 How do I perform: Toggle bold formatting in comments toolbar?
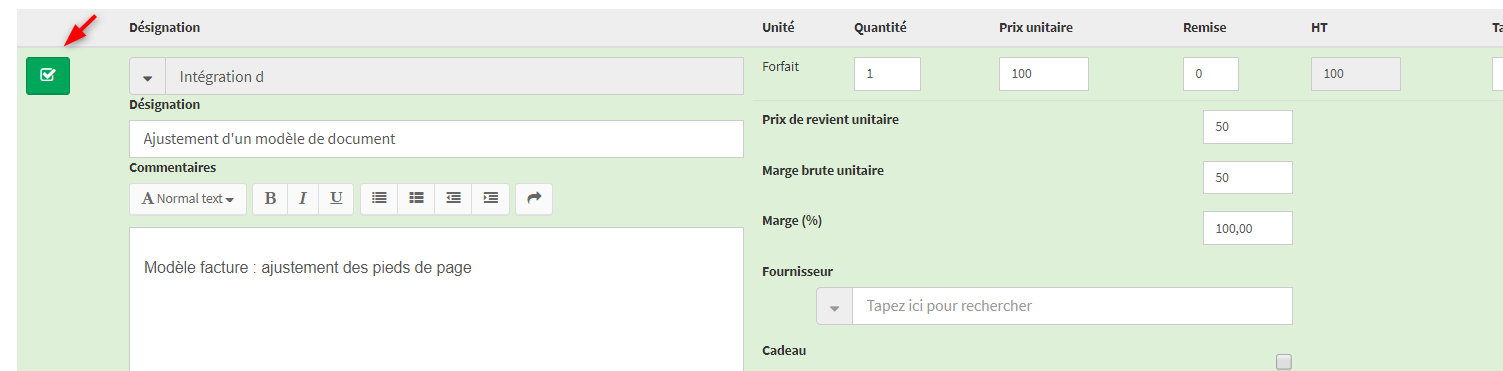[270, 198]
